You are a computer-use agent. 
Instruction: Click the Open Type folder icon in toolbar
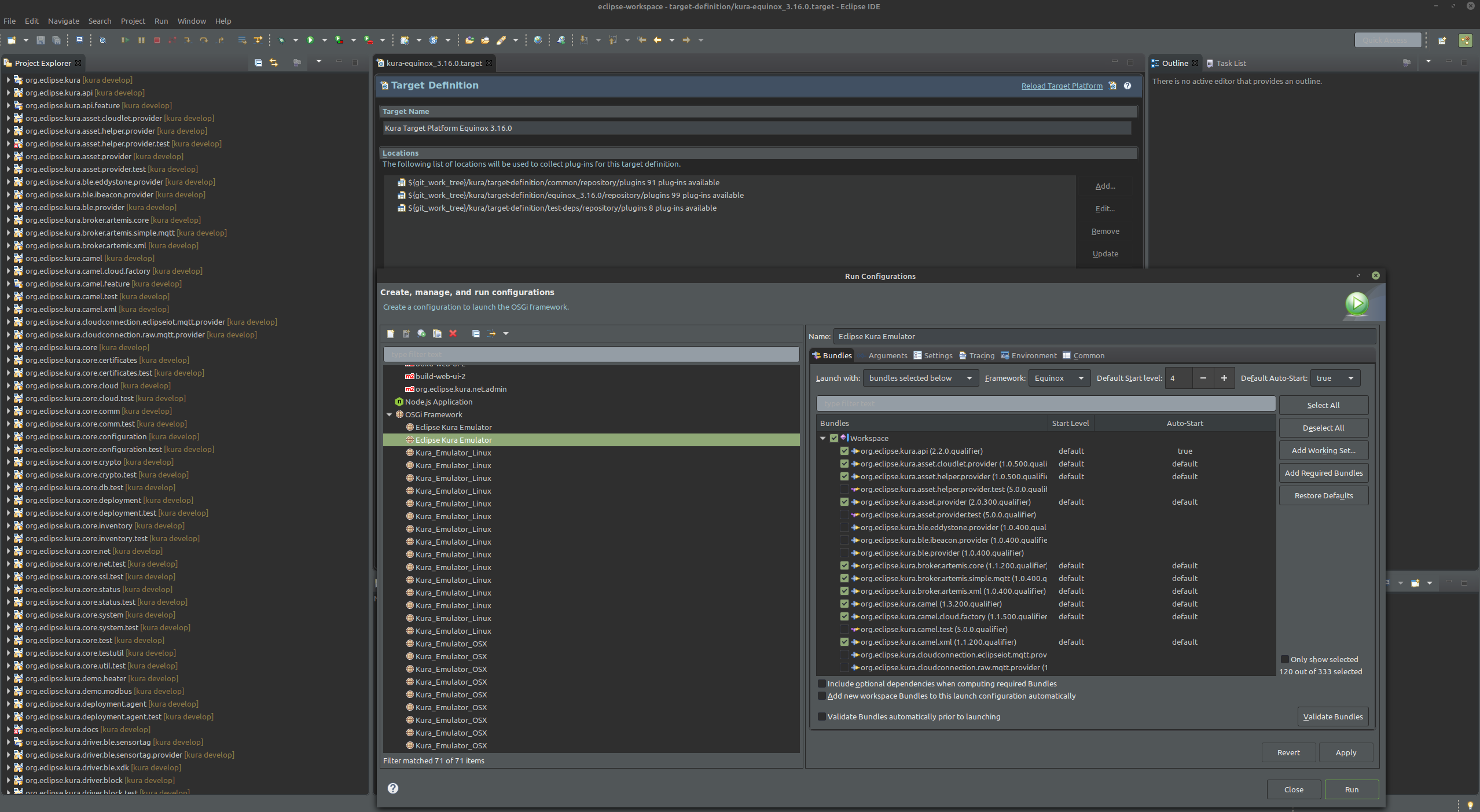click(469, 40)
